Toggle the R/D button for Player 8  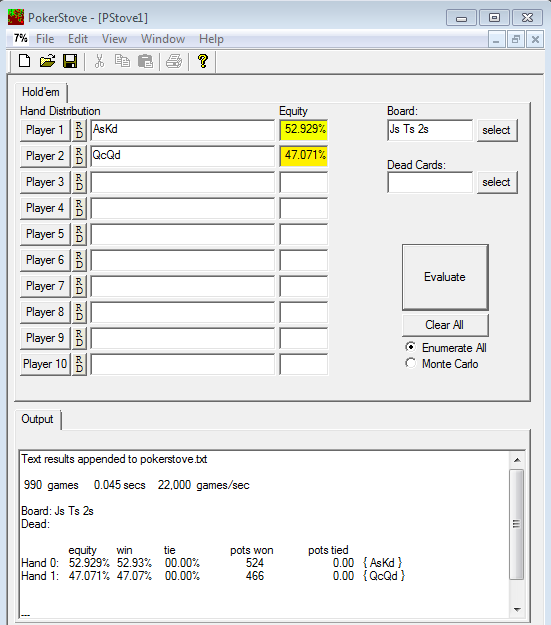(x=79, y=312)
